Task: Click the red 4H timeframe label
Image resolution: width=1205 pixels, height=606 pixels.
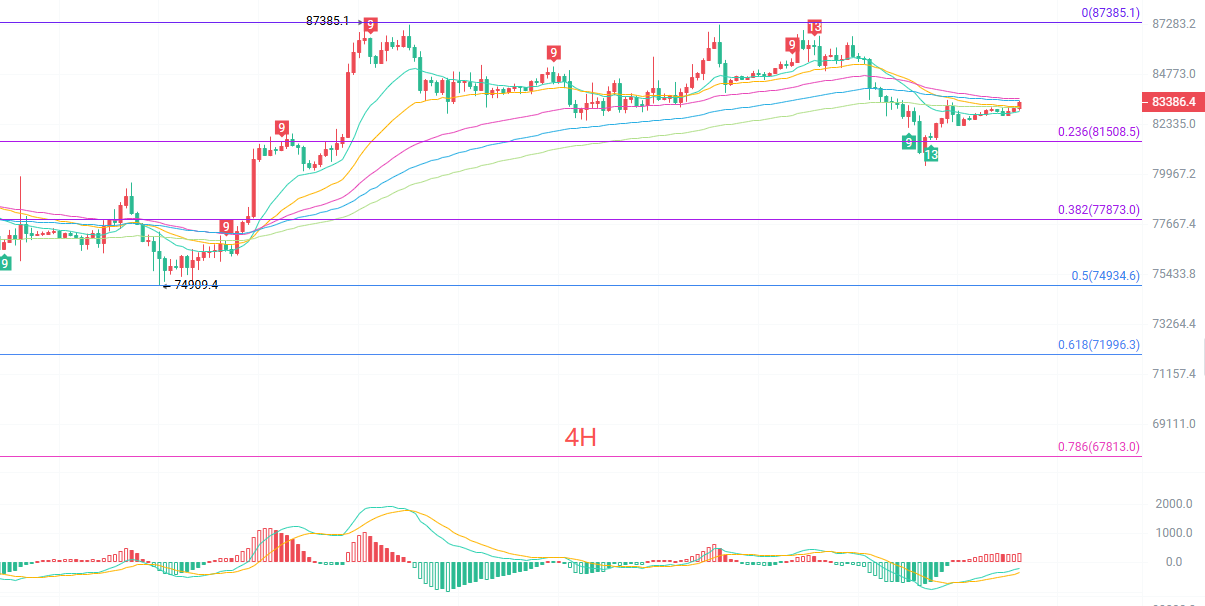Action: pyautogui.click(x=581, y=437)
